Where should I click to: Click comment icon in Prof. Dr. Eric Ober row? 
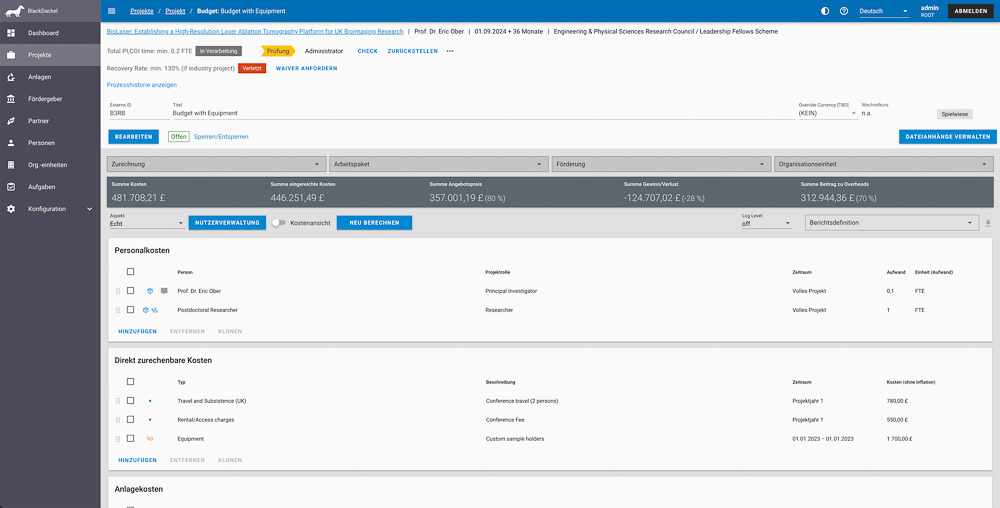coord(164,291)
